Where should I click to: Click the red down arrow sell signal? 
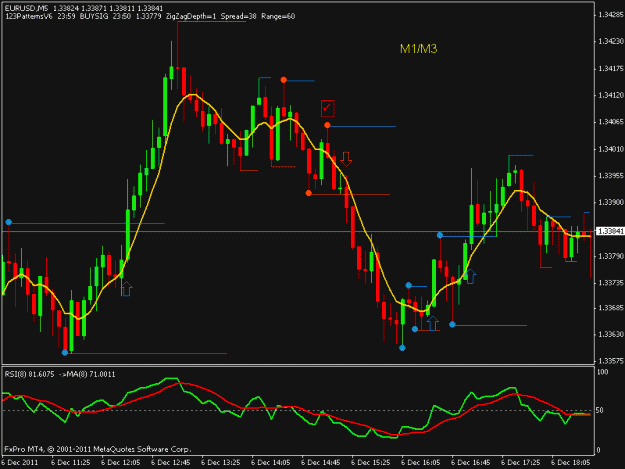pyautogui.click(x=346, y=159)
